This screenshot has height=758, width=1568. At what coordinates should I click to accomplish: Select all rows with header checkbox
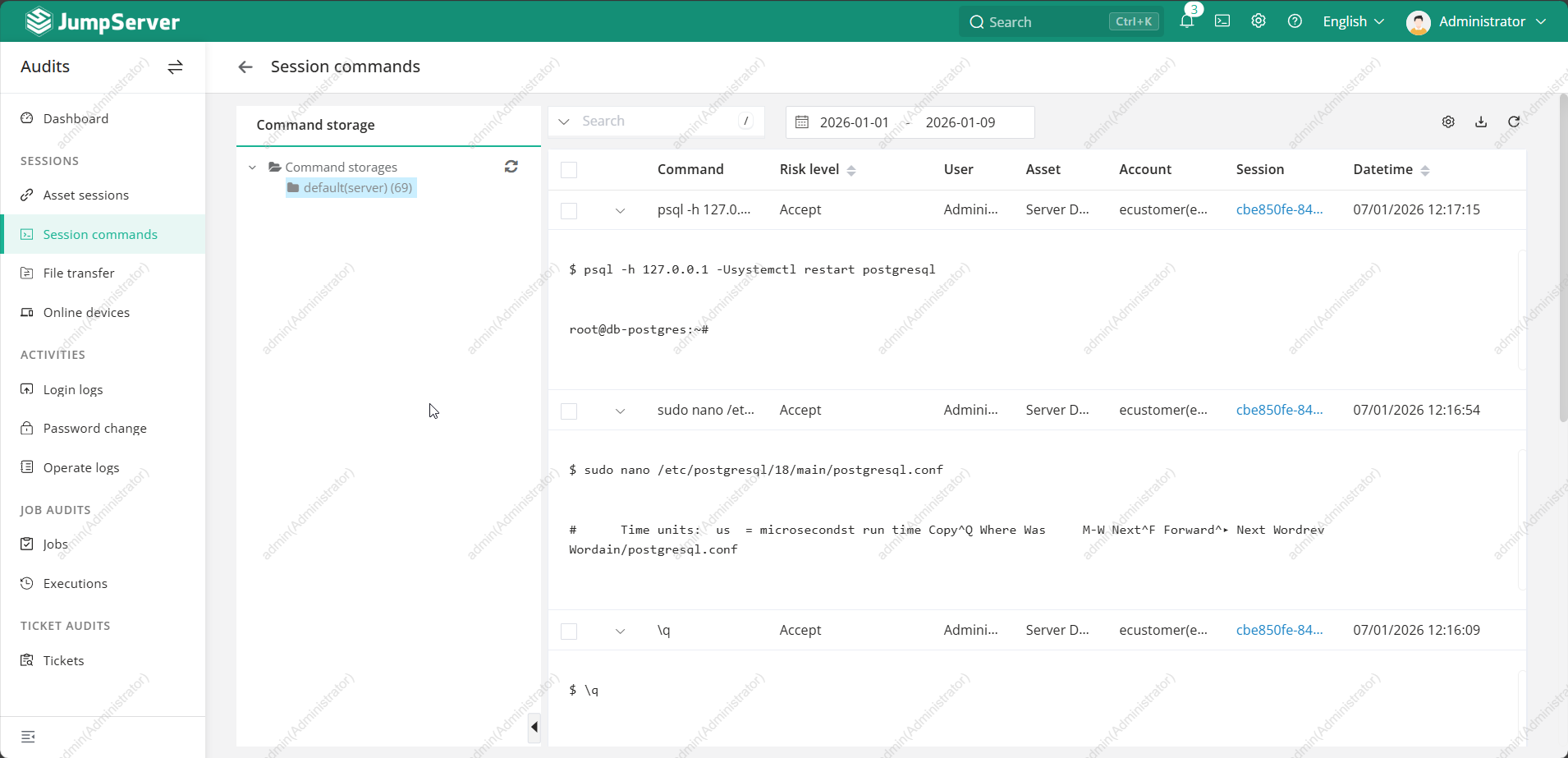pyautogui.click(x=569, y=170)
